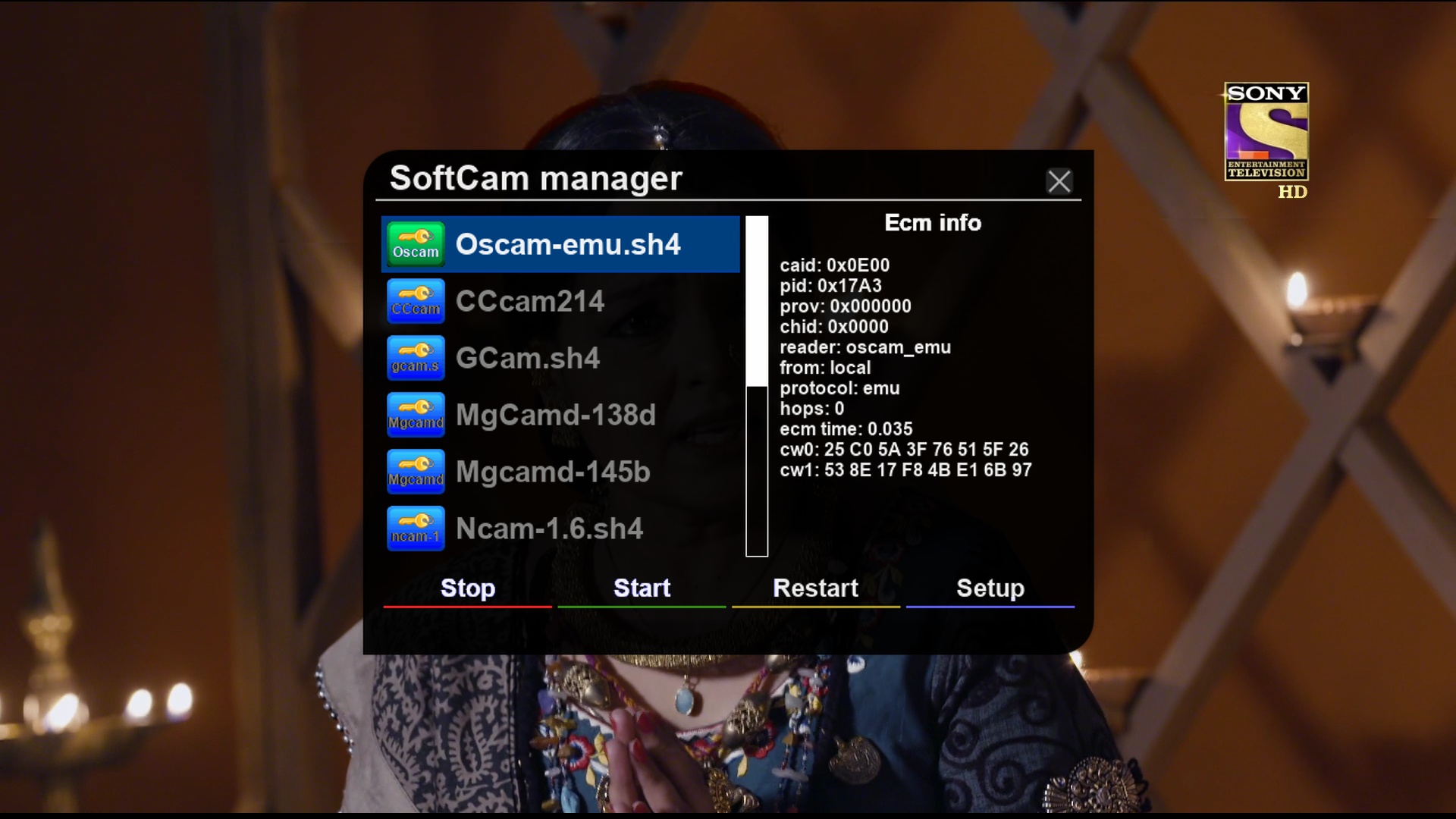Select Oscam-emu.sh4 in the list
This screenshot has height=819, width=1456.
(x=567, y=244)
